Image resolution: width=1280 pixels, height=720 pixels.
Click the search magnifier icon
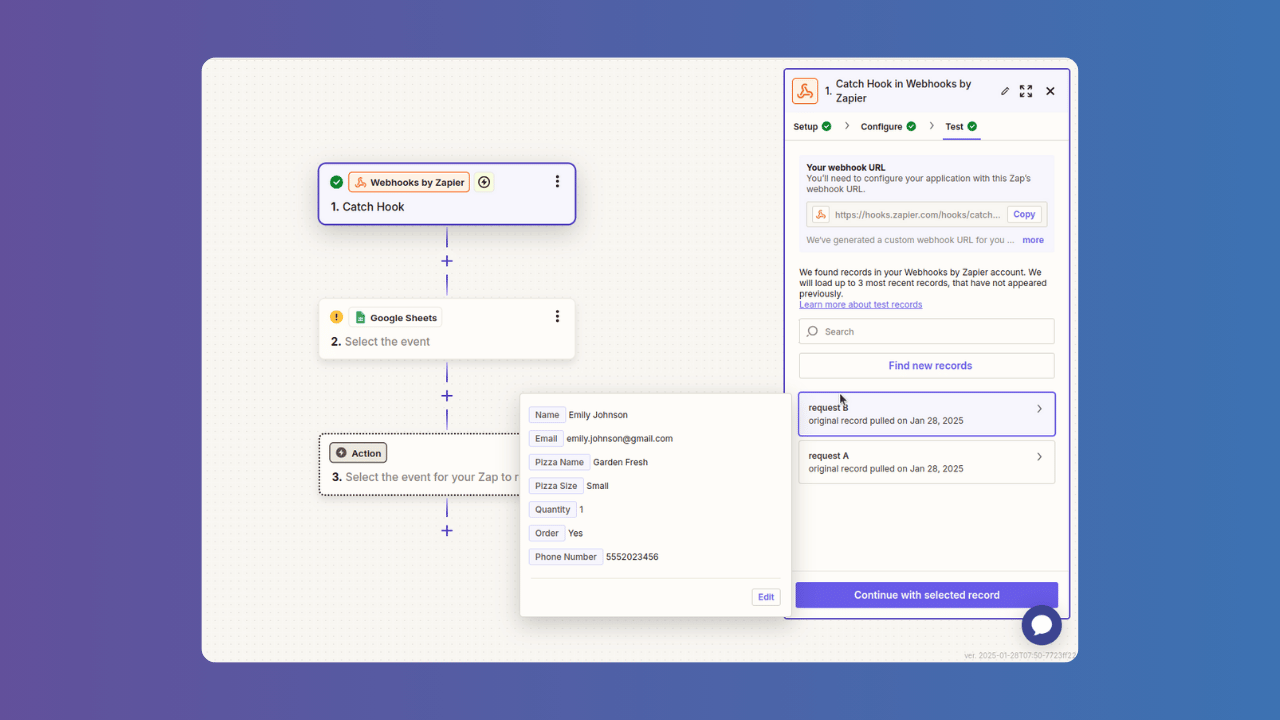[812, 331]
